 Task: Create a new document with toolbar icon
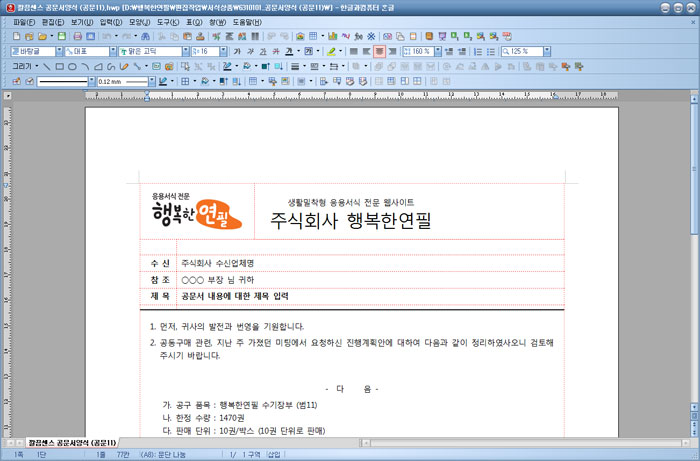point(17,36)
